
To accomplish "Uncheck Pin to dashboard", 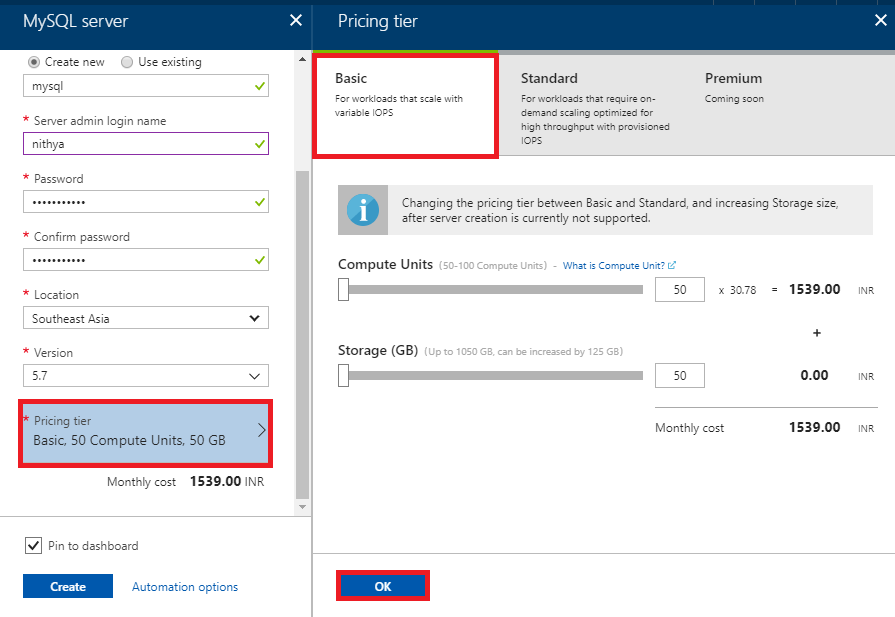I will (x=33, y=545).
